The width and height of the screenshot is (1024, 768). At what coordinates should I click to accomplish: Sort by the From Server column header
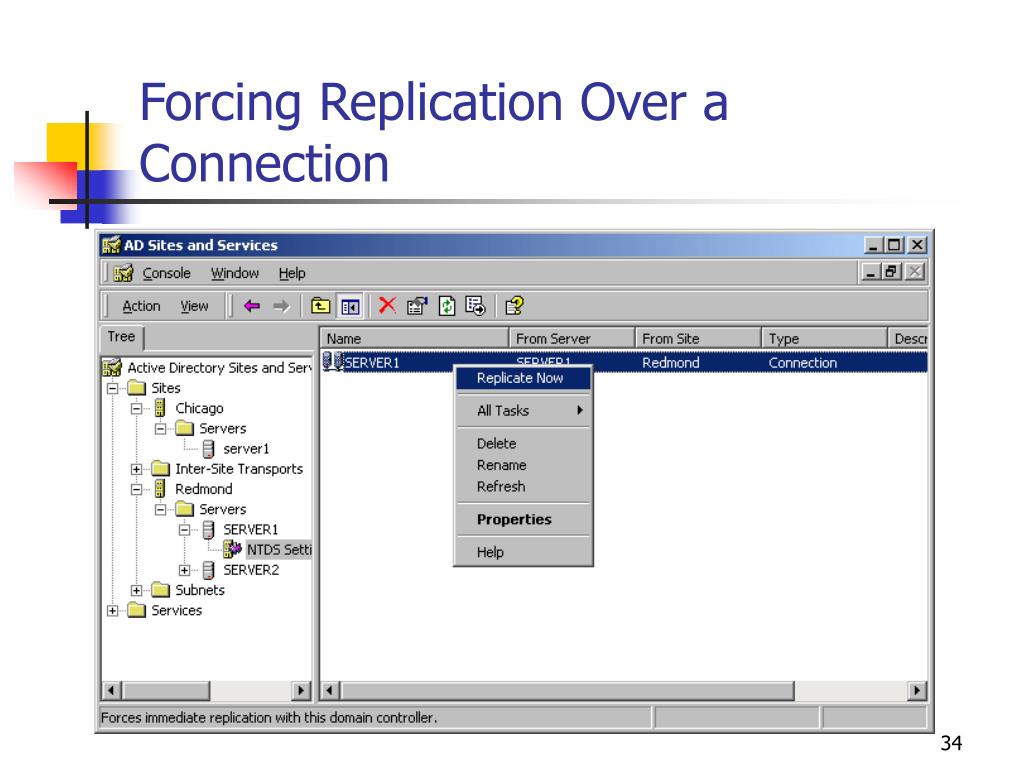click(x=571, y=338)
